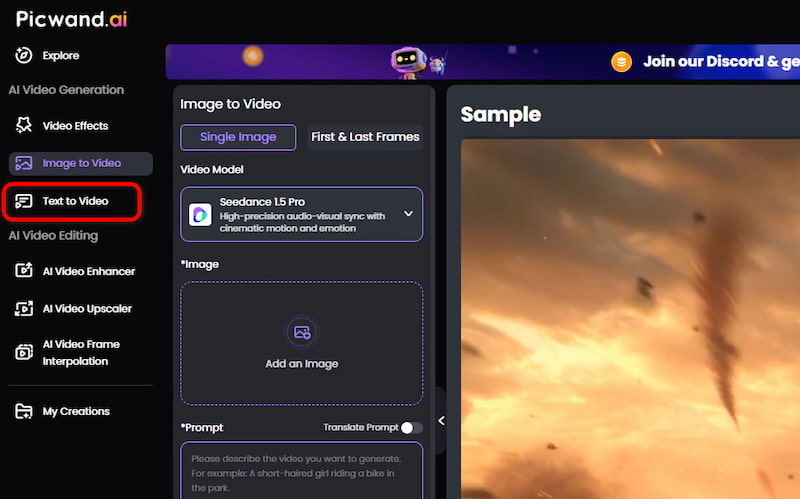The image size is (800, 499).
Task: Click the My Creations folder icon
Action: point(23,411)
